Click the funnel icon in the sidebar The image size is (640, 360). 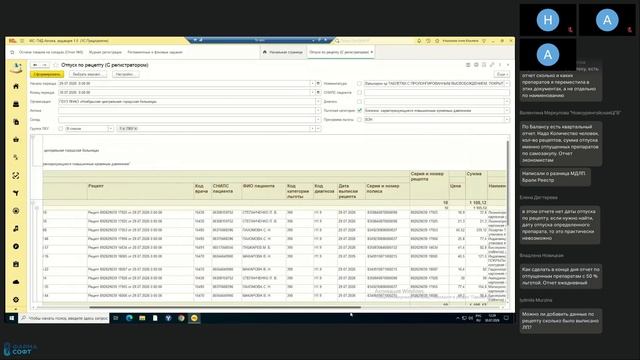tap(16, 193)
